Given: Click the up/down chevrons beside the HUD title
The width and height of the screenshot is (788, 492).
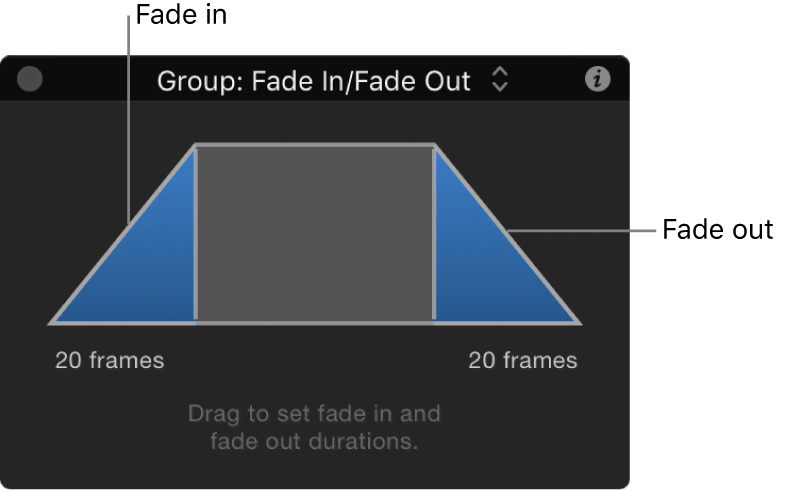Looking at the screenshot, I should click(500, 81).
